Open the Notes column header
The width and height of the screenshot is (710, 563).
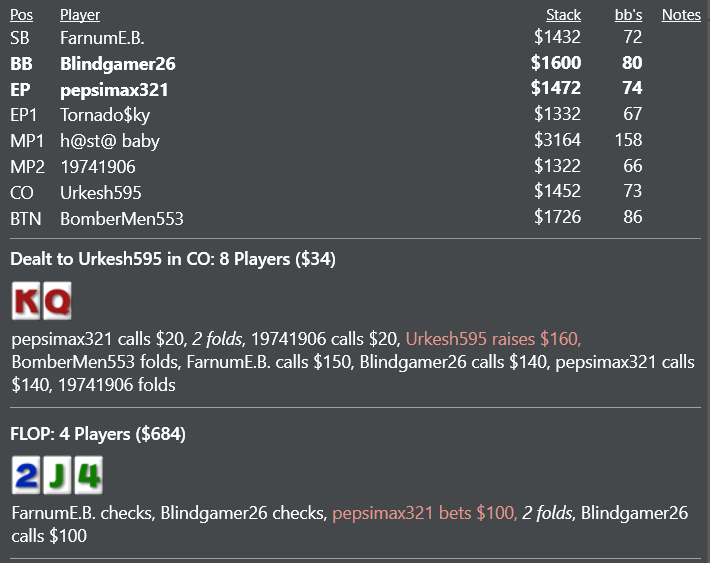[x=681, y=15]
